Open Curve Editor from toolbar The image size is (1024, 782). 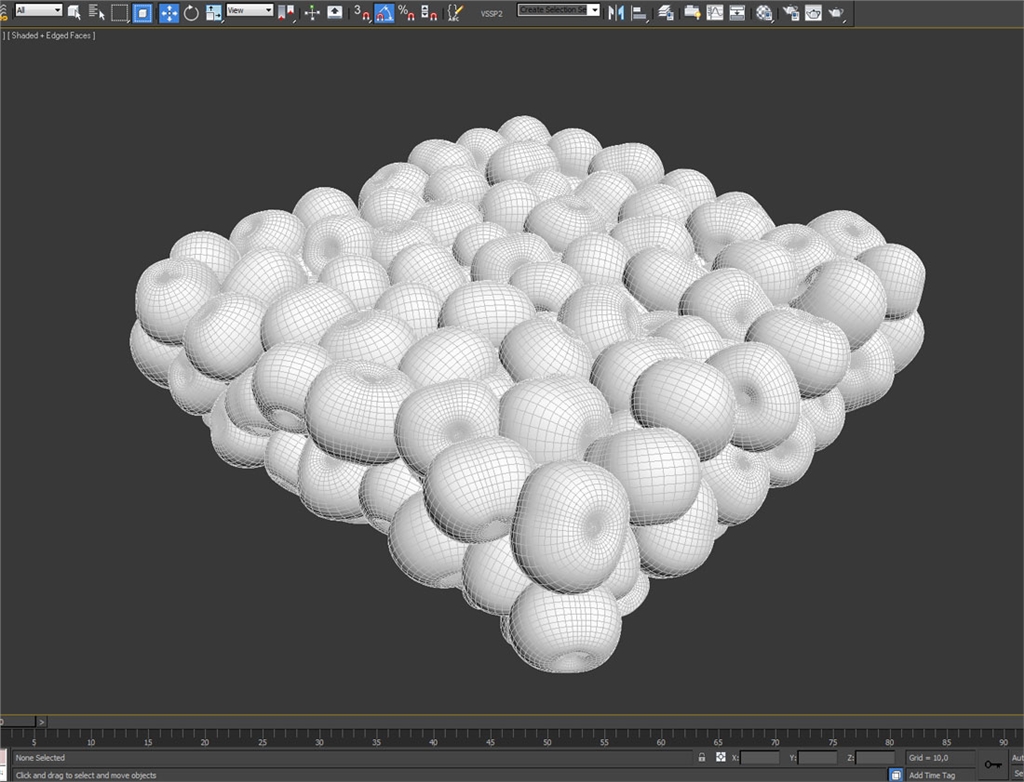[715, 13]
